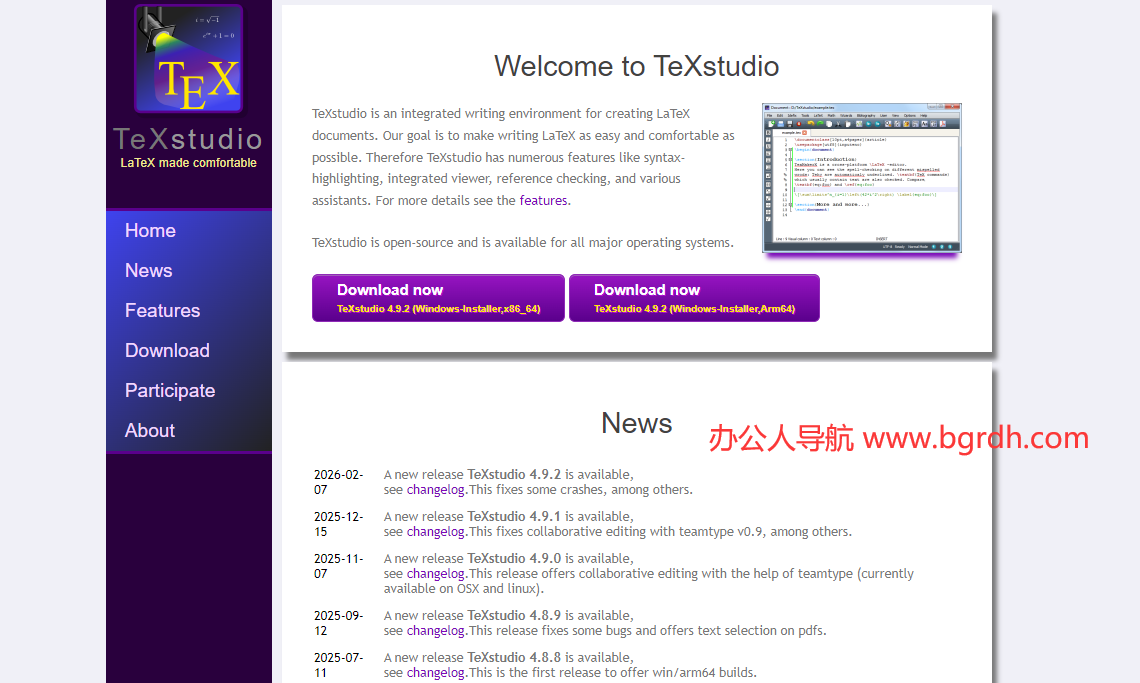Click bold 'TeXstudio 4.9.2' release name
Image resolution: width=1140 pixels, height=683 pixels.
[514, 474]
